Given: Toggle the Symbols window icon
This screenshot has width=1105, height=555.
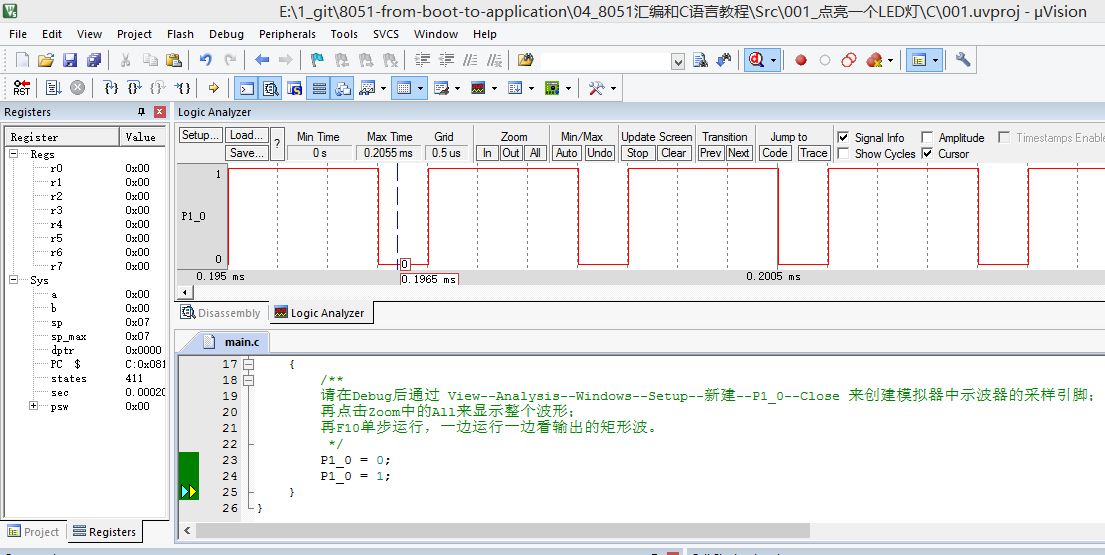Looking at the screenshot, I should (x=295, y=88).
